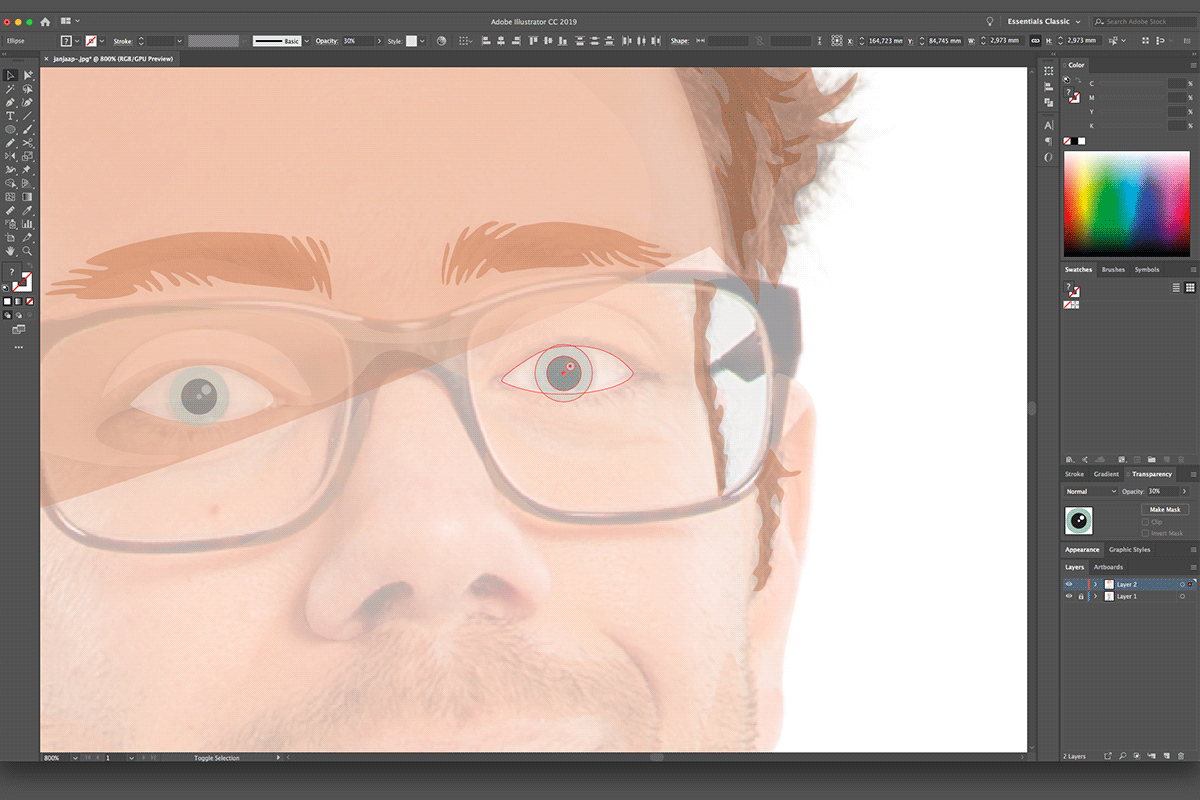
Task: Switch swatches to thumbnail grid view
Action: click(1190, 287)
